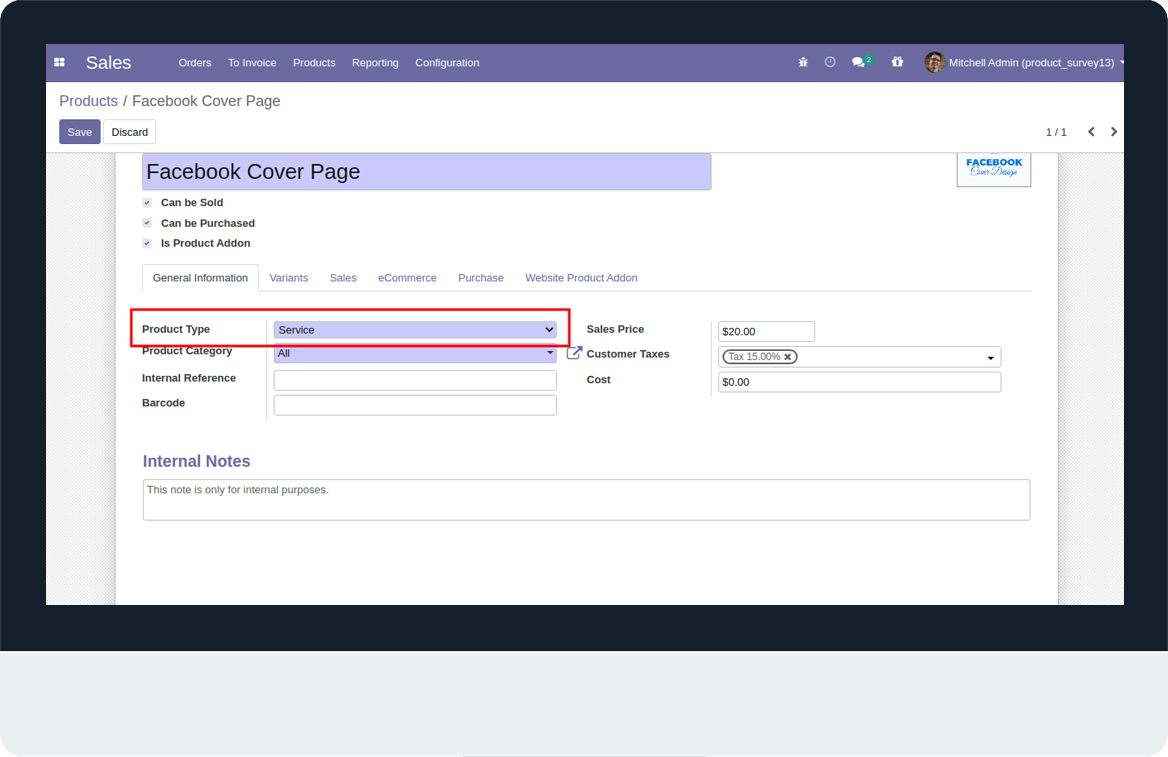The height and width of the screenshot is (757, 1168).
Task: Click the Cost field label
Action: pos(599,379)
